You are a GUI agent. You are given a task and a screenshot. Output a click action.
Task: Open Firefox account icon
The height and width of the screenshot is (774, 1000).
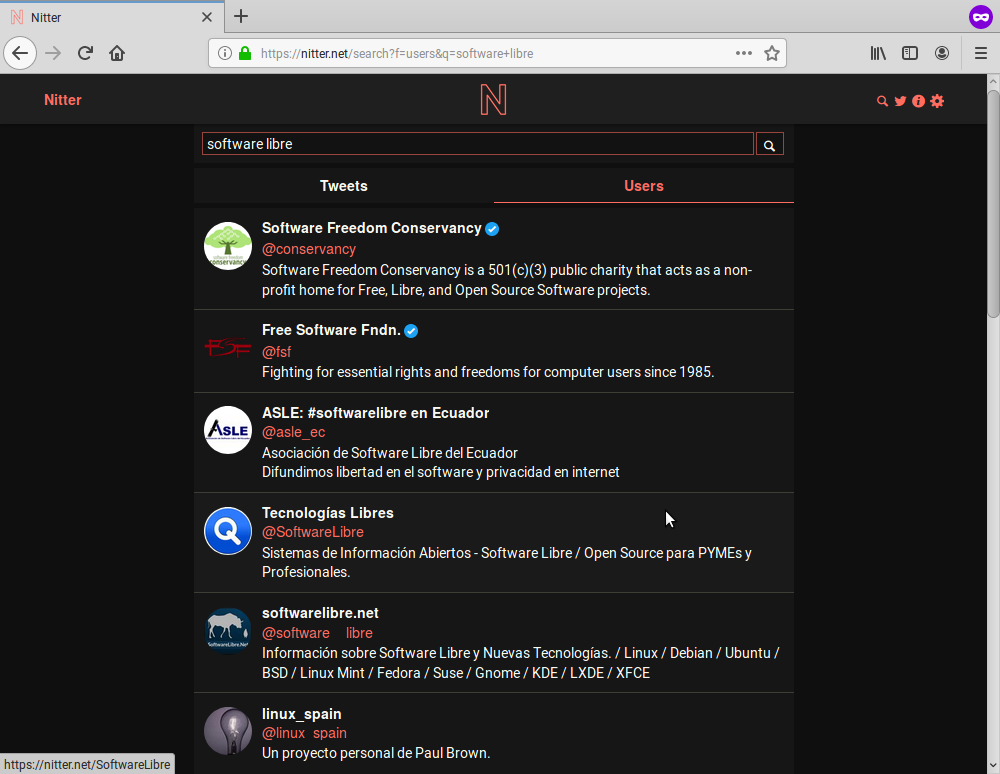pyautogui.click(x=942, y=53)
